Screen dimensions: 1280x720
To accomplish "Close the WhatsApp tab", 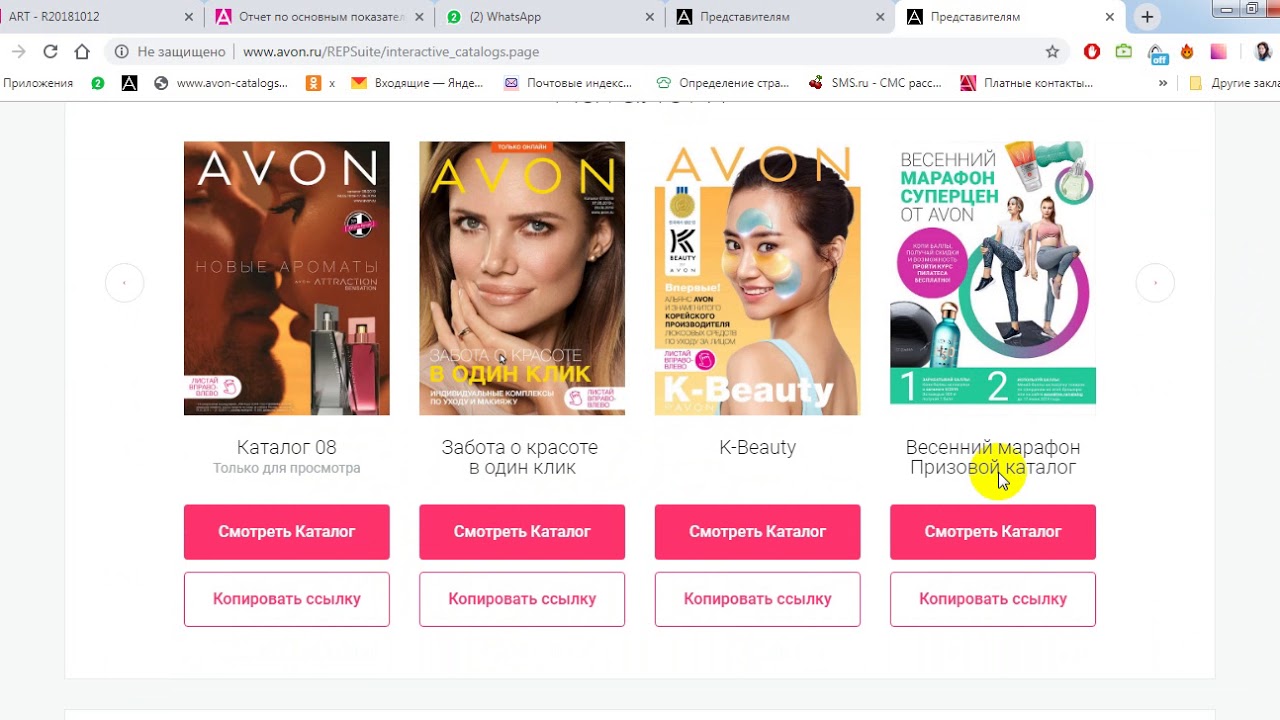I will click(x=650, y=17).
